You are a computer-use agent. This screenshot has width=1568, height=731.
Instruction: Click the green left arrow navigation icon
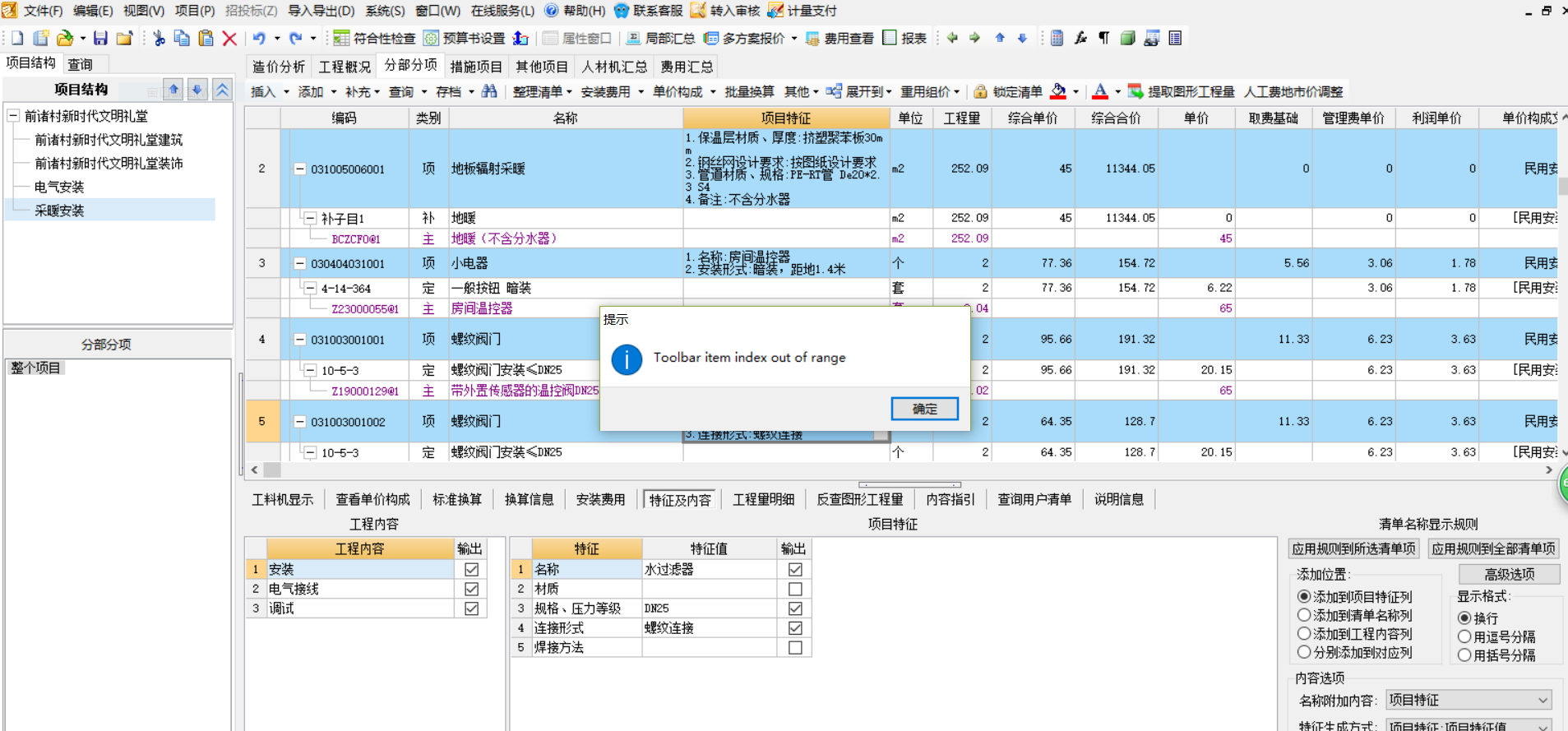(952, 38)
